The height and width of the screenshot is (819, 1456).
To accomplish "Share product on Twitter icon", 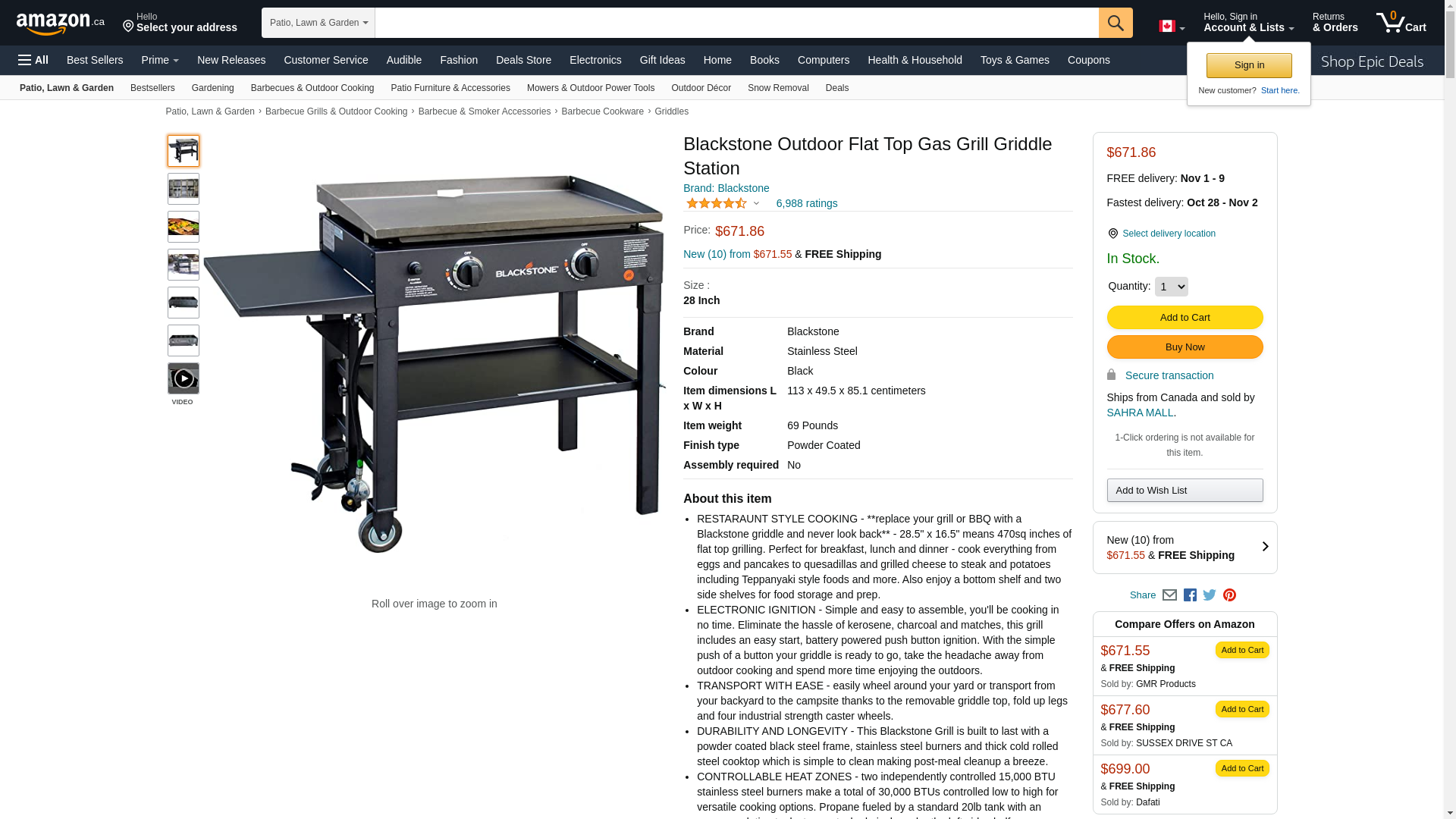I will [x=1210, y=595].
